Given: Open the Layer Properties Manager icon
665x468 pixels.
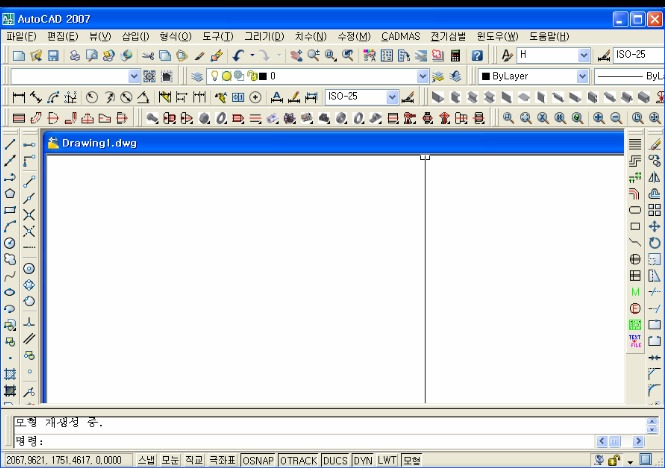Looking at the screenshot, I should tap(196, 76).
